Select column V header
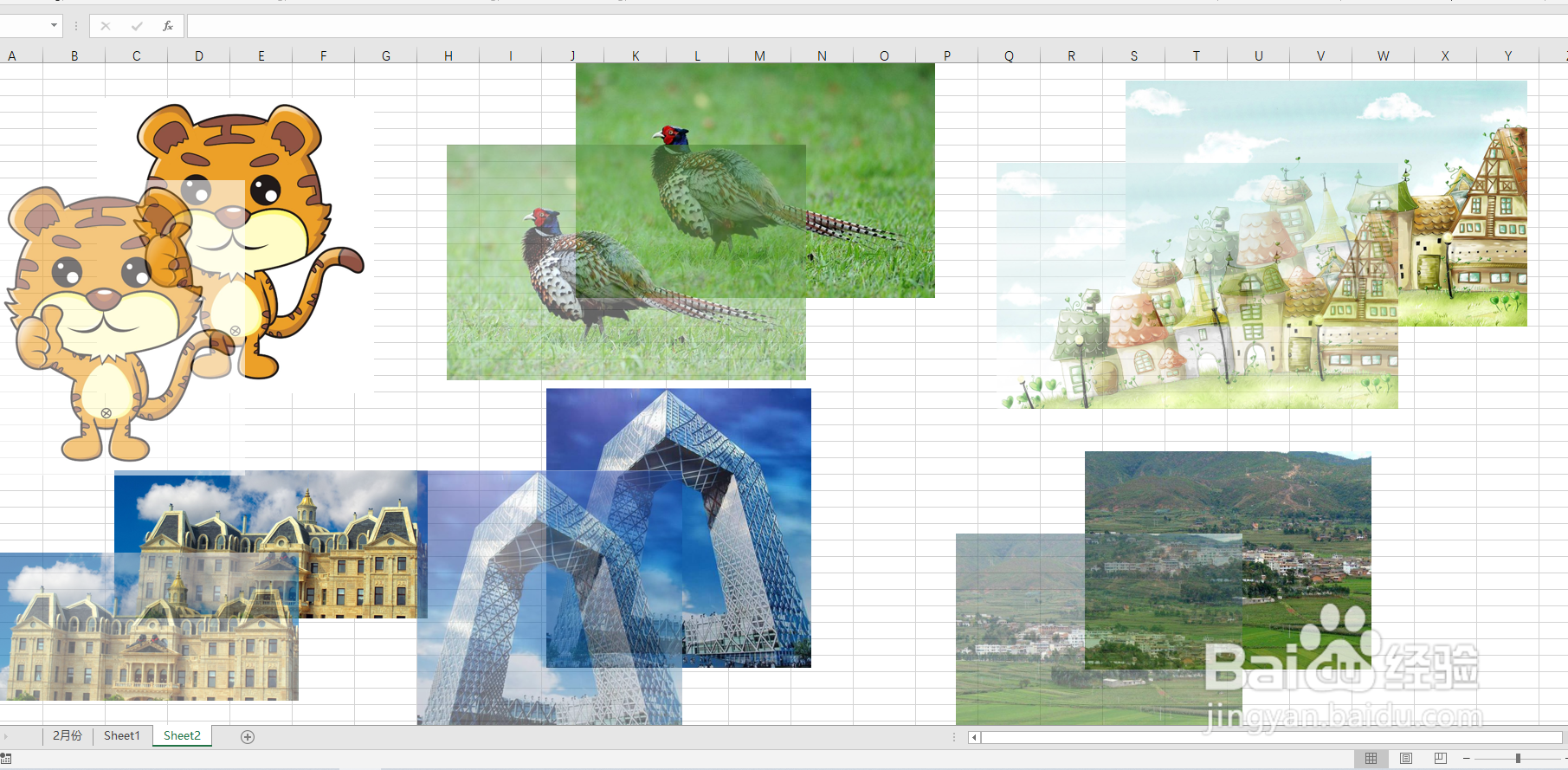 [1321, 55]
